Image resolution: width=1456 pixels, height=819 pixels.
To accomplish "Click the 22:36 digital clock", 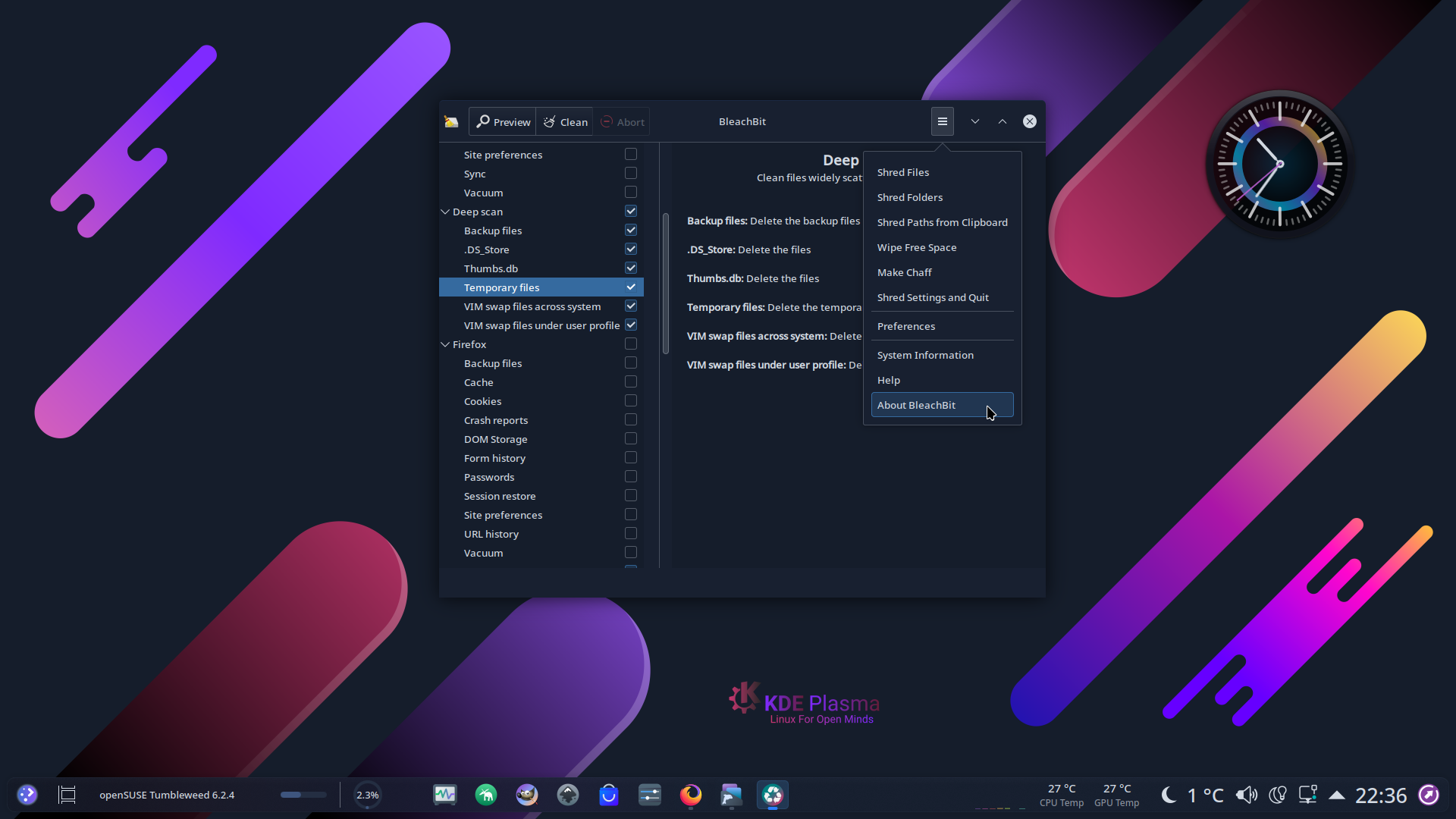I will click(x=1381, y=795).
